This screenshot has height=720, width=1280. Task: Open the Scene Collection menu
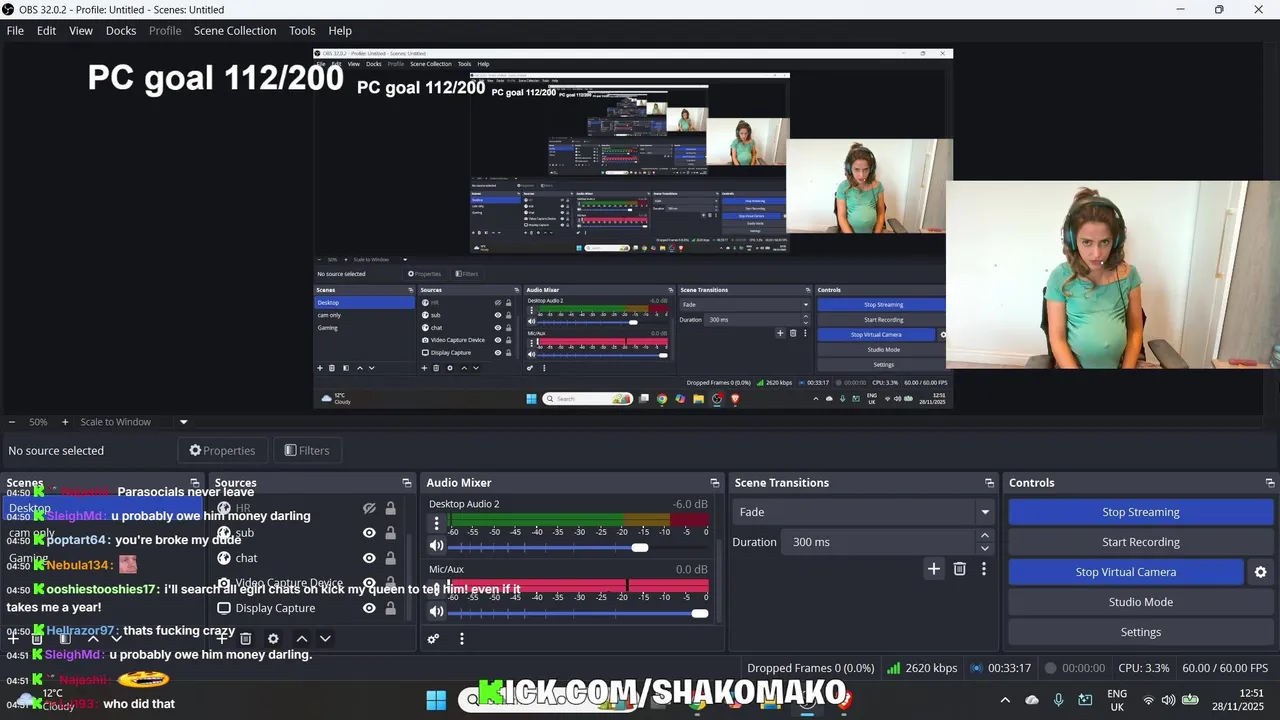(x=235, y=31)
